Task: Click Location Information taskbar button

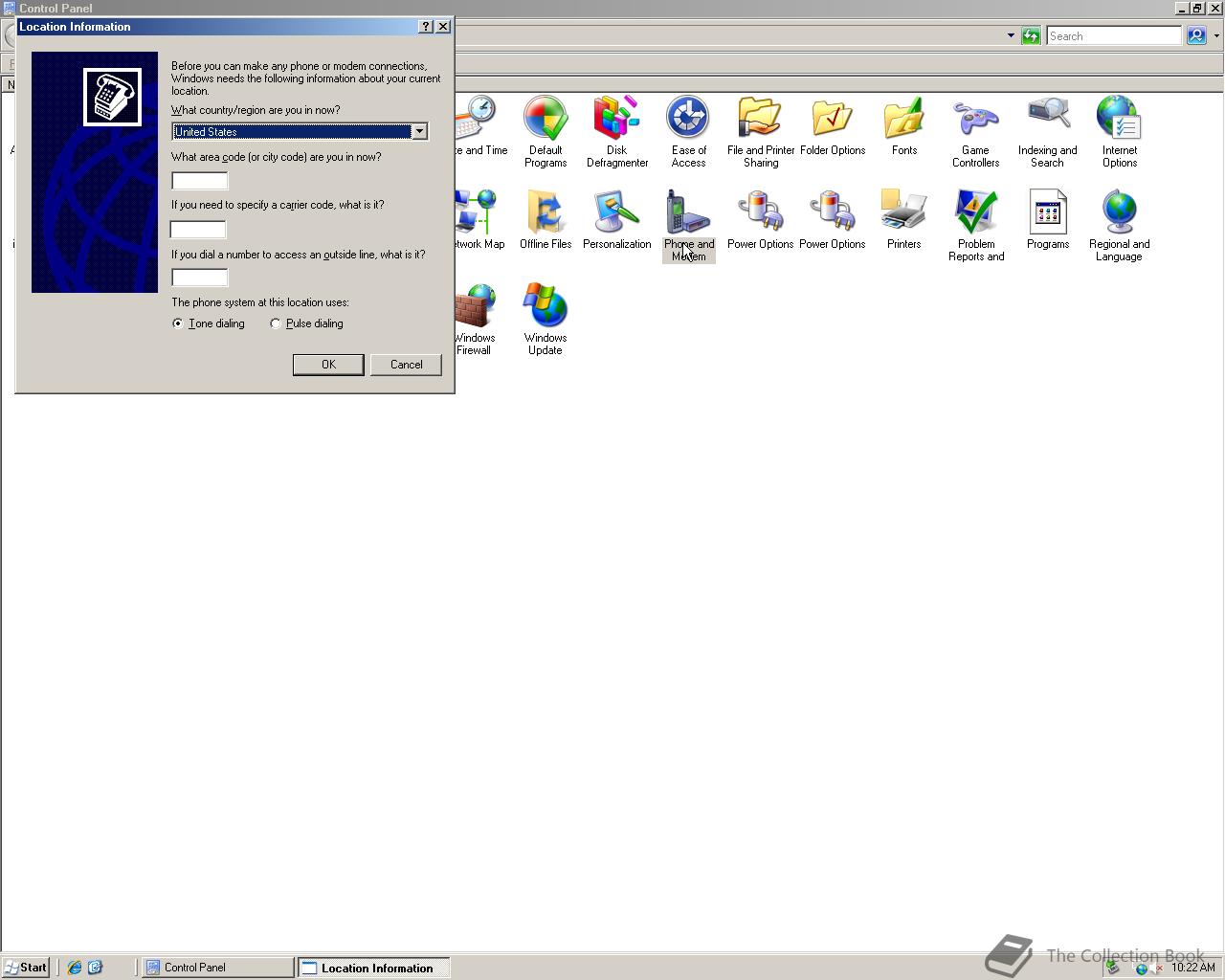Action: pyautogui.click(x=373, y=968)
